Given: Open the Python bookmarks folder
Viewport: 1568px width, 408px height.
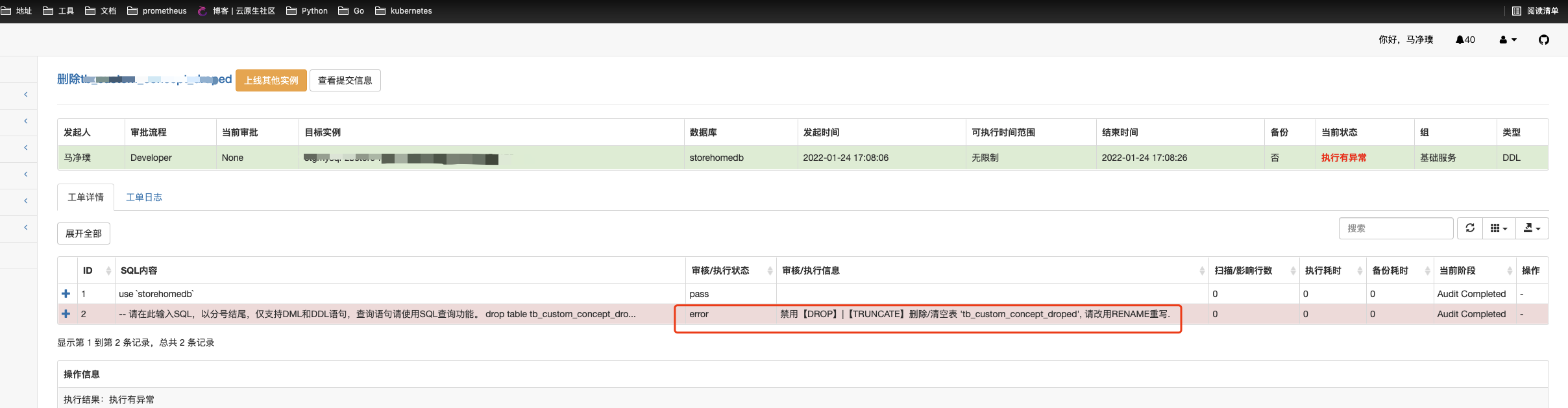Looking at the screenshot, I should [307, 11].
